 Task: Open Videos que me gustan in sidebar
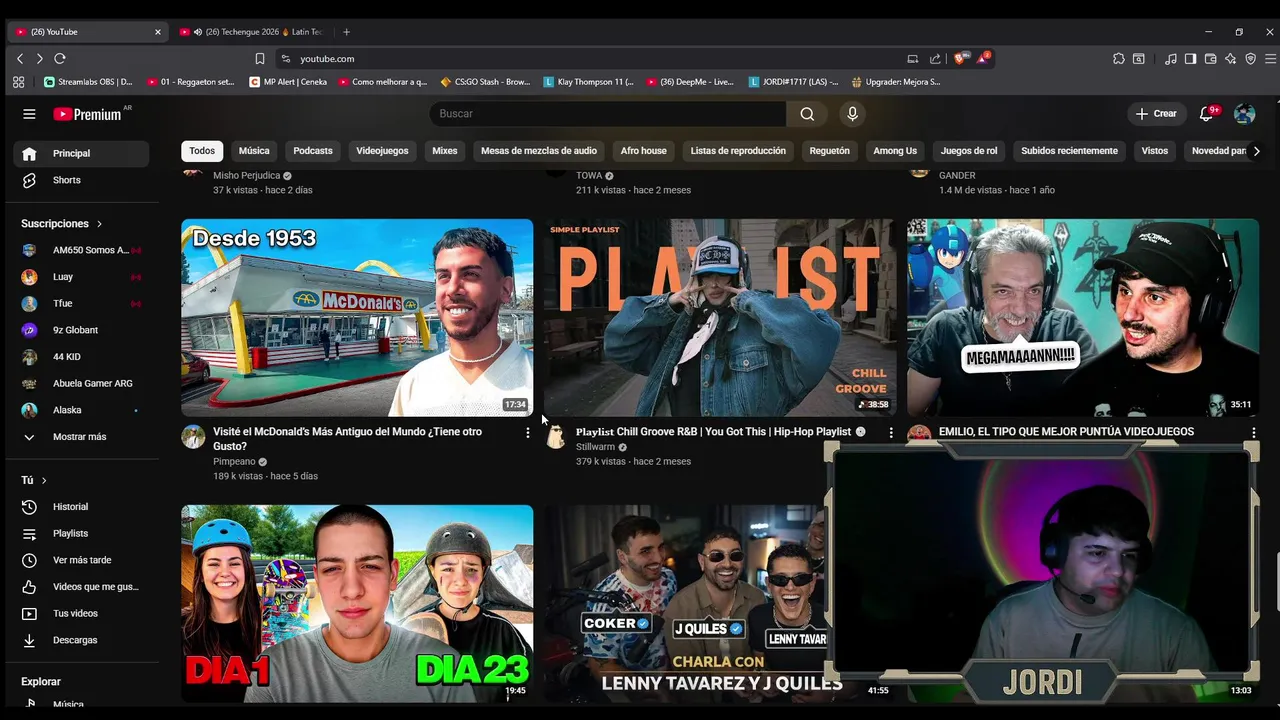tap(80, 587)
